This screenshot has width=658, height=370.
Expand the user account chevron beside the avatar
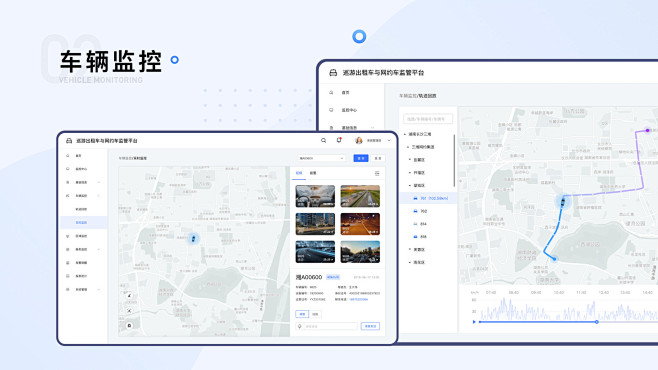click(x=389, y=141)
